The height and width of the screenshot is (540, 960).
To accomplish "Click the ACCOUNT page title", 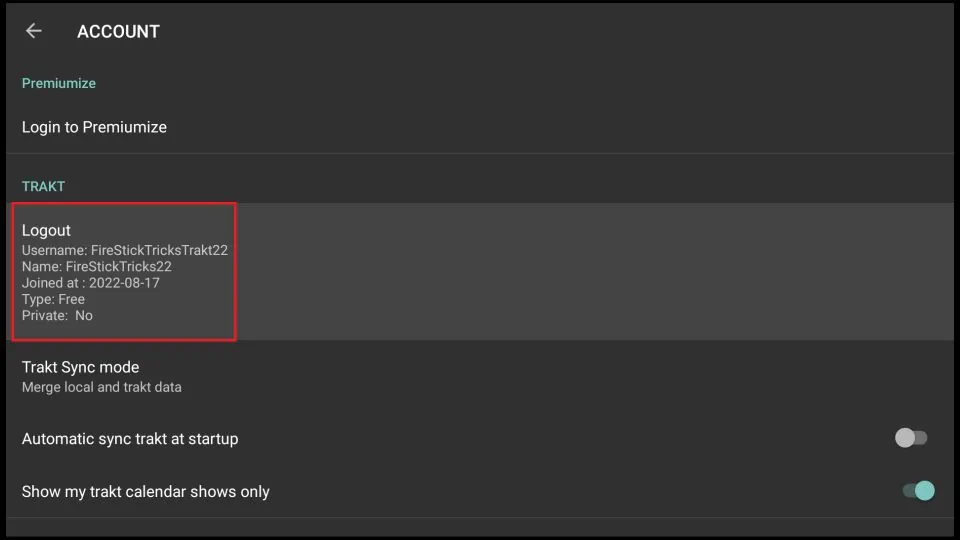I will click(x=118, y=32).
